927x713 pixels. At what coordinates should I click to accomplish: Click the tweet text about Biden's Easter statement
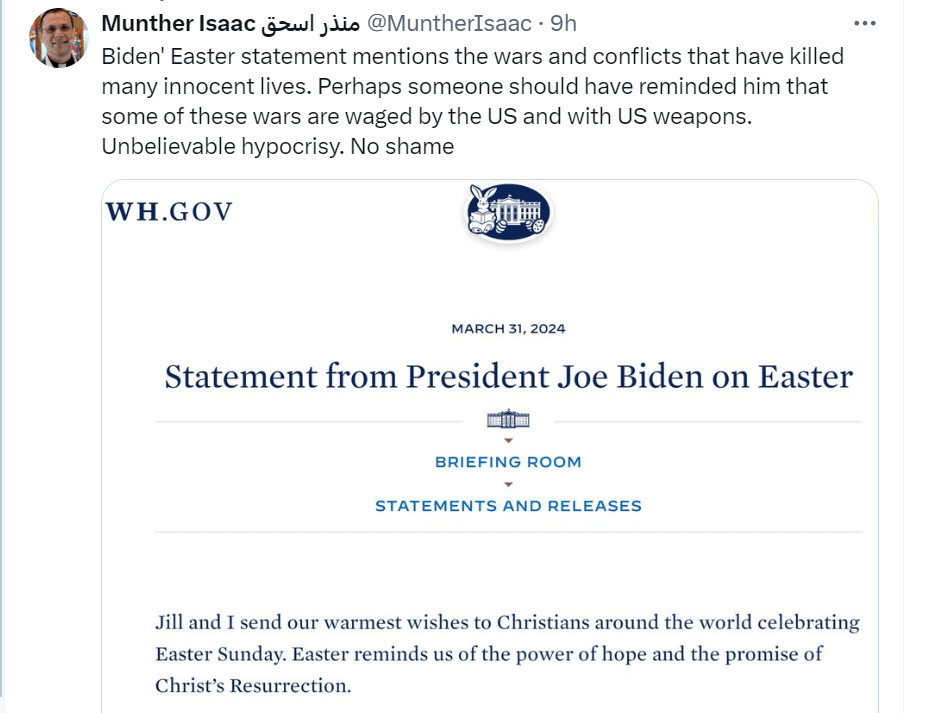(472, 101)
